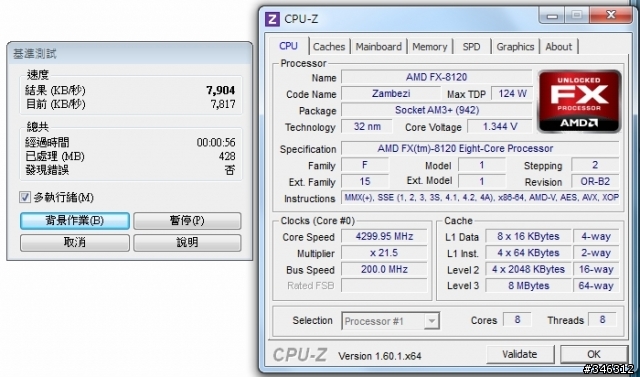Click the Cores count value
This screenshot has height=377, width=640.
point(517,319)
